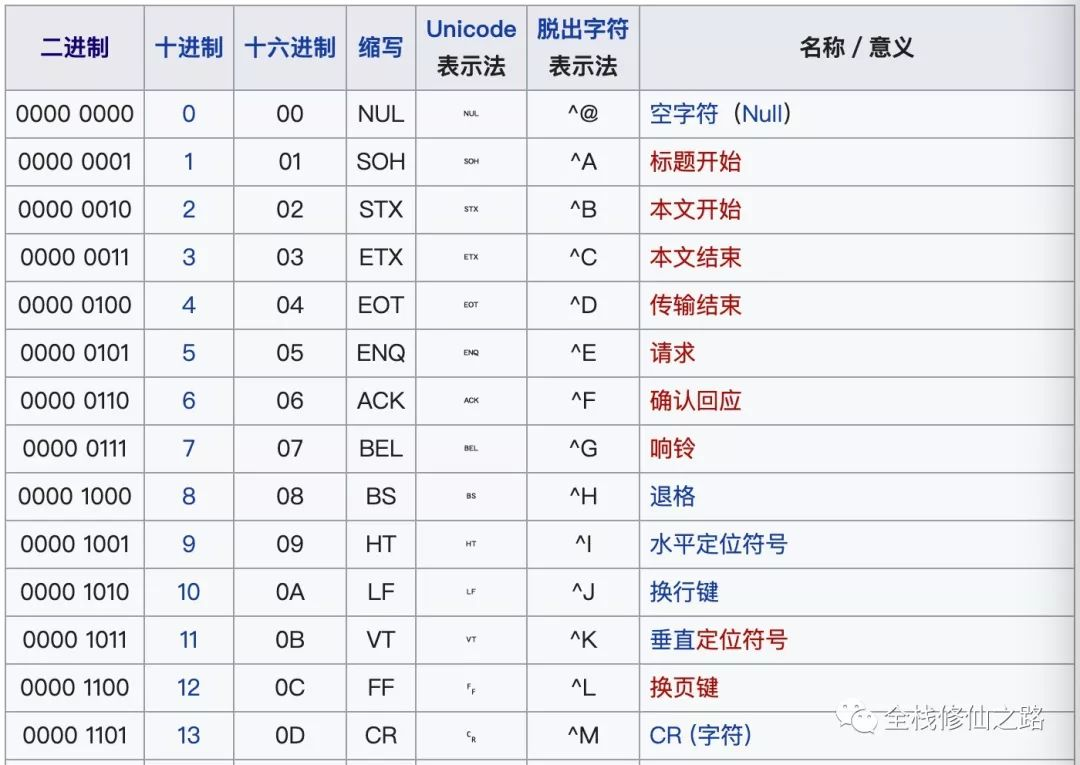Screen dimensions: 1080x765
Task: Open the 换行键 link
Action: click(684, 591)
